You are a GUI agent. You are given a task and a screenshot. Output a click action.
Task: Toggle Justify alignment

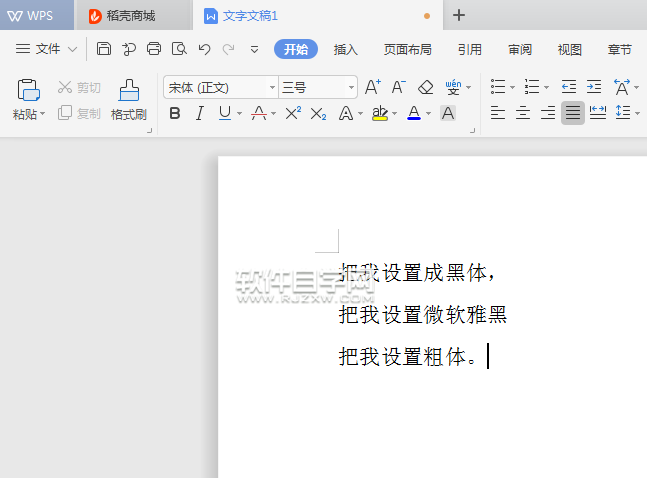(x=573, y=113)
